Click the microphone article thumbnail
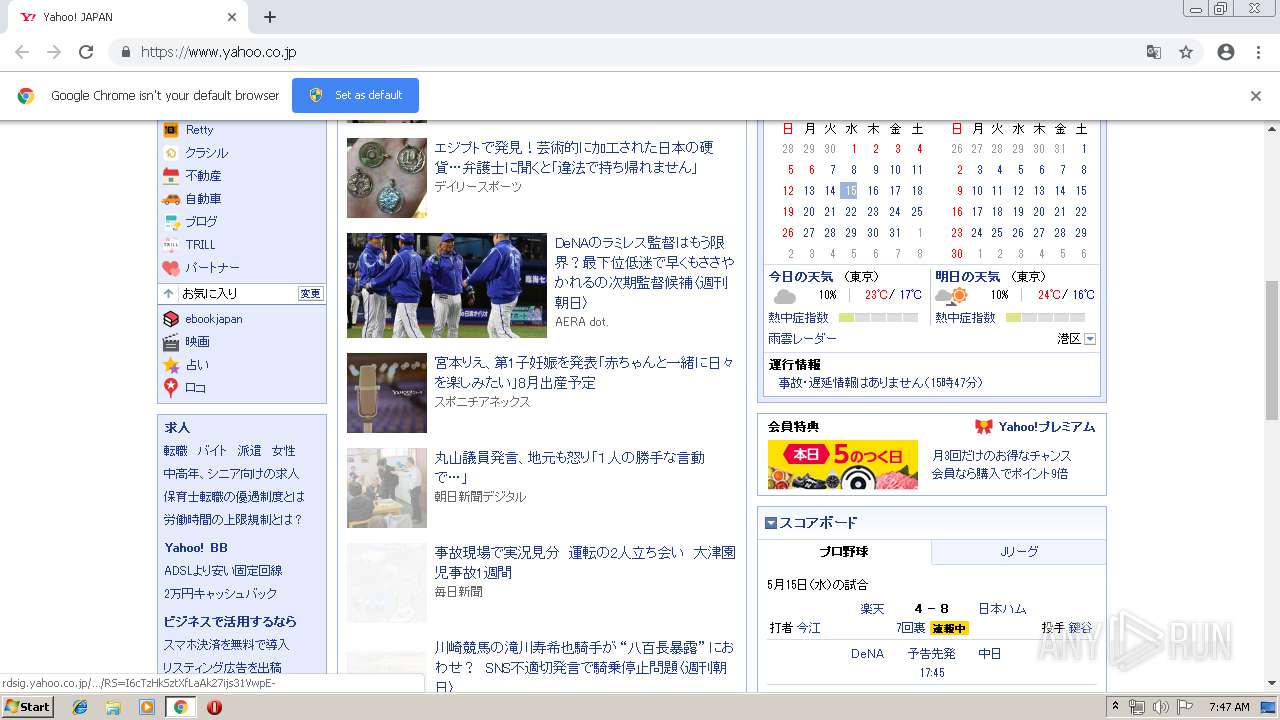Screen dimensions: 1280x720 [x=387, y=393]
